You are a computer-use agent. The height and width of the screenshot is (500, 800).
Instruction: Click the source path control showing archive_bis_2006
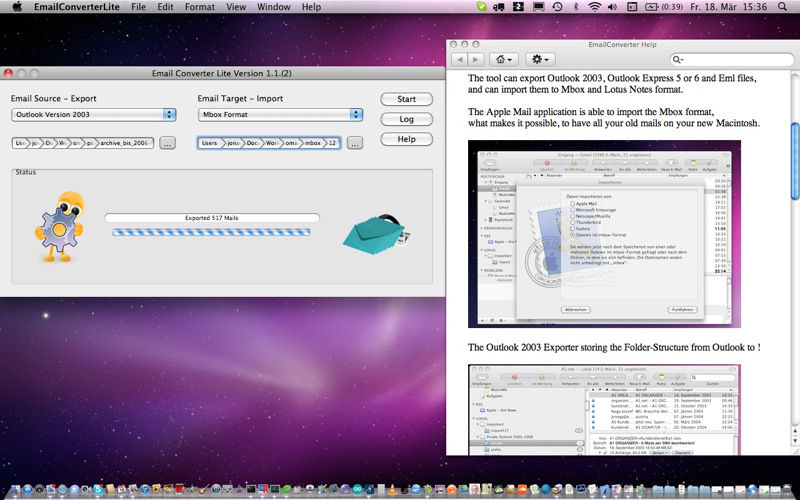pos(83,143)
